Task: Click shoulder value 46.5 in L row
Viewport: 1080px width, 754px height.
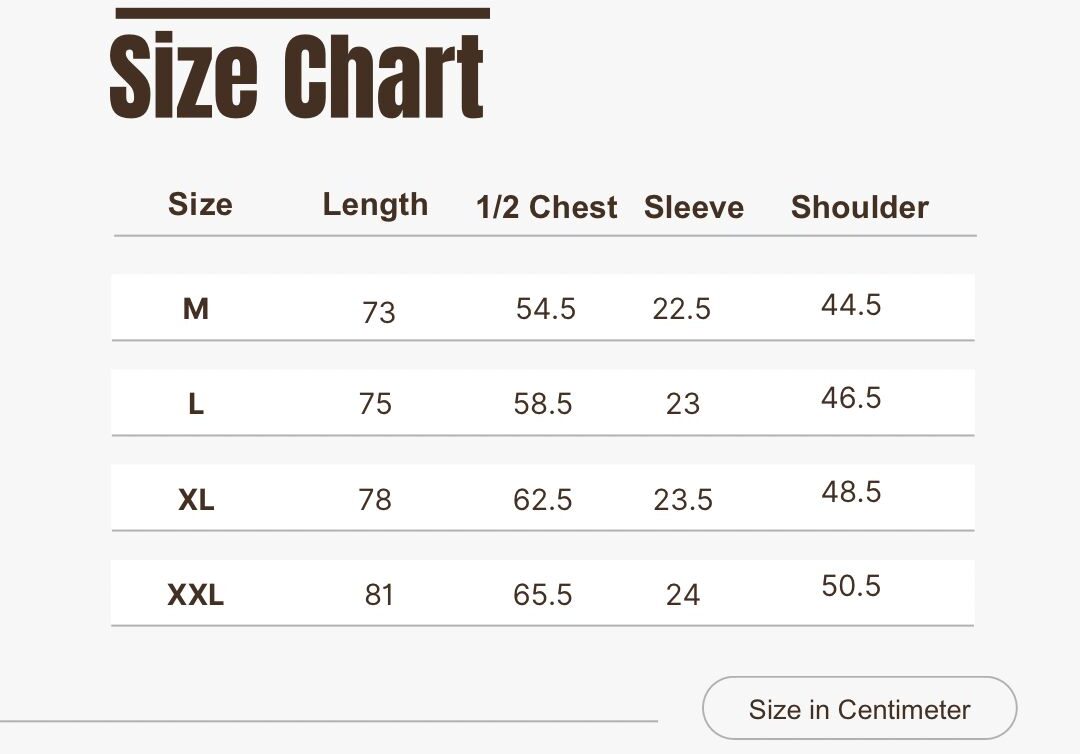Action: coord(851,398)
